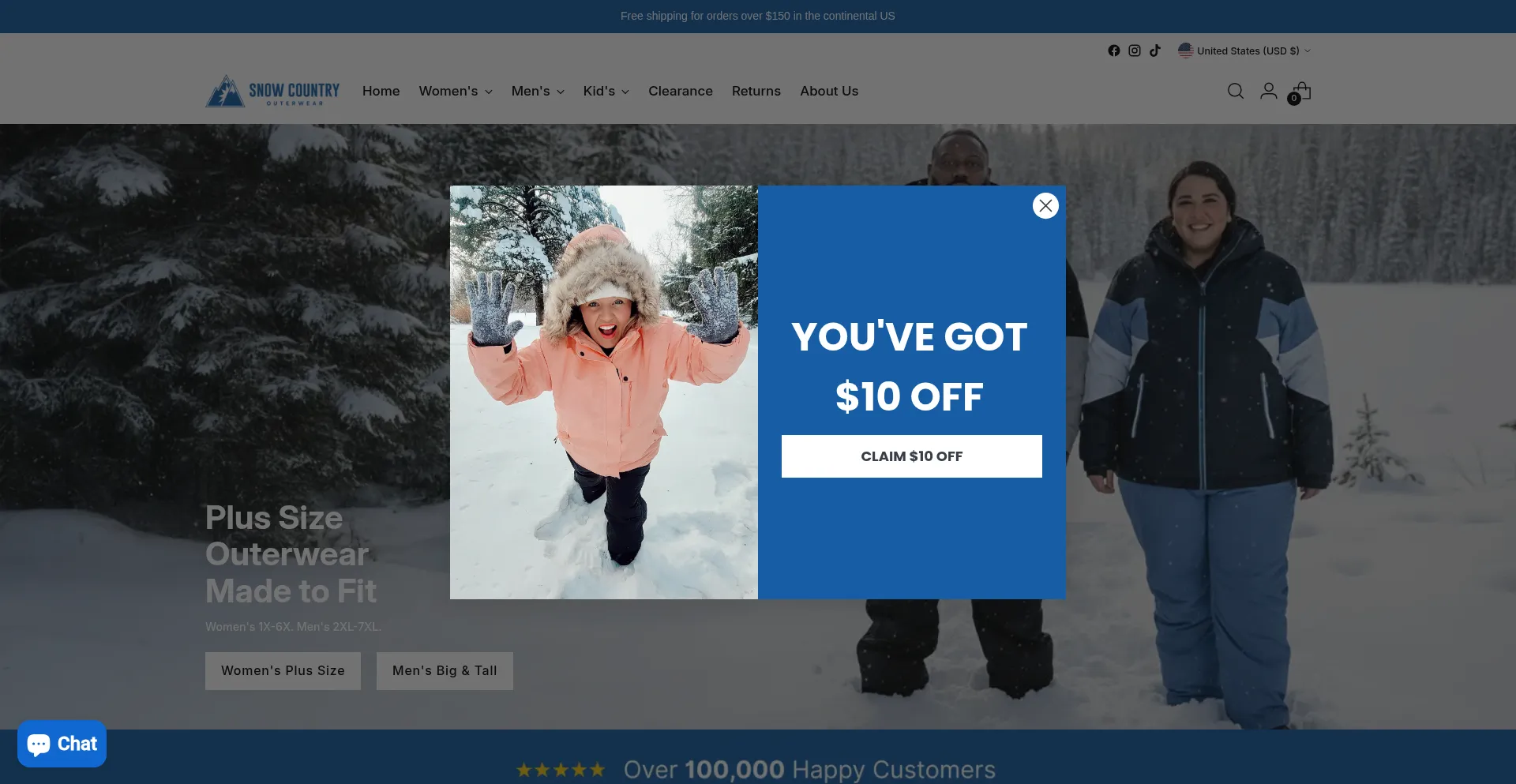Open the TikTok social link icon
Screen dimensions: 1516x784
[1155, 51]
